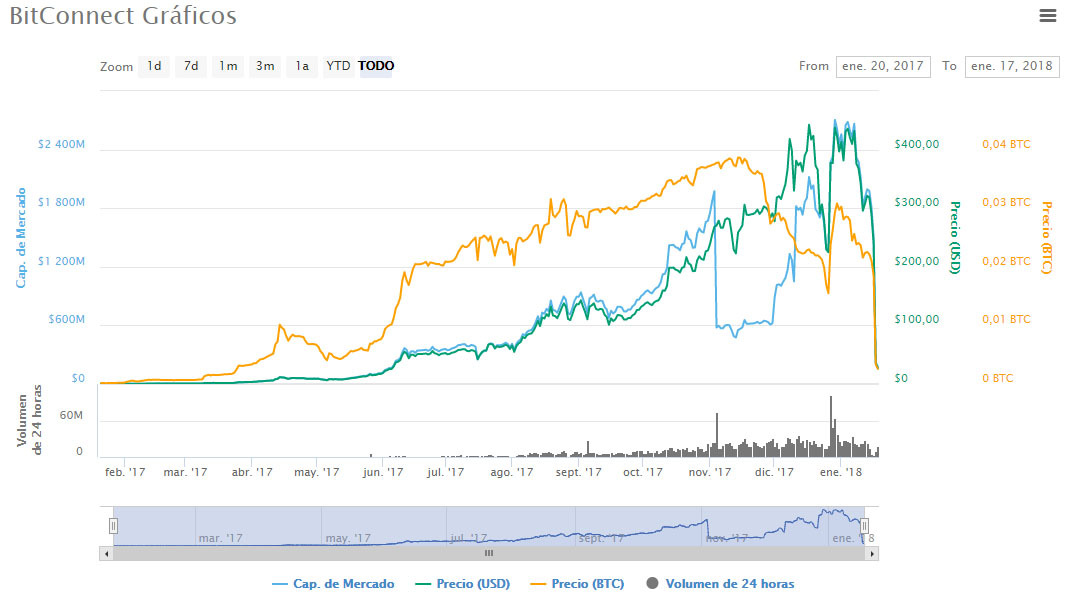Click the scrollbar's right arrow

873,553
